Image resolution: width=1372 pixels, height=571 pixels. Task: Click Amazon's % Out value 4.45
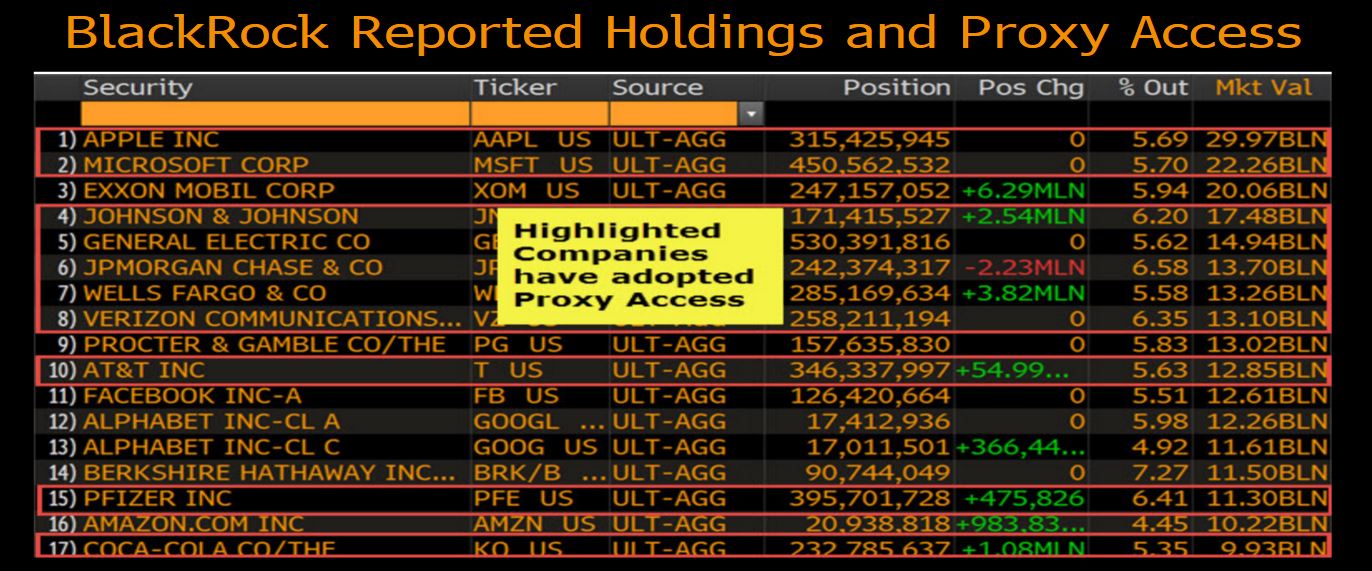click(1160, 523)
